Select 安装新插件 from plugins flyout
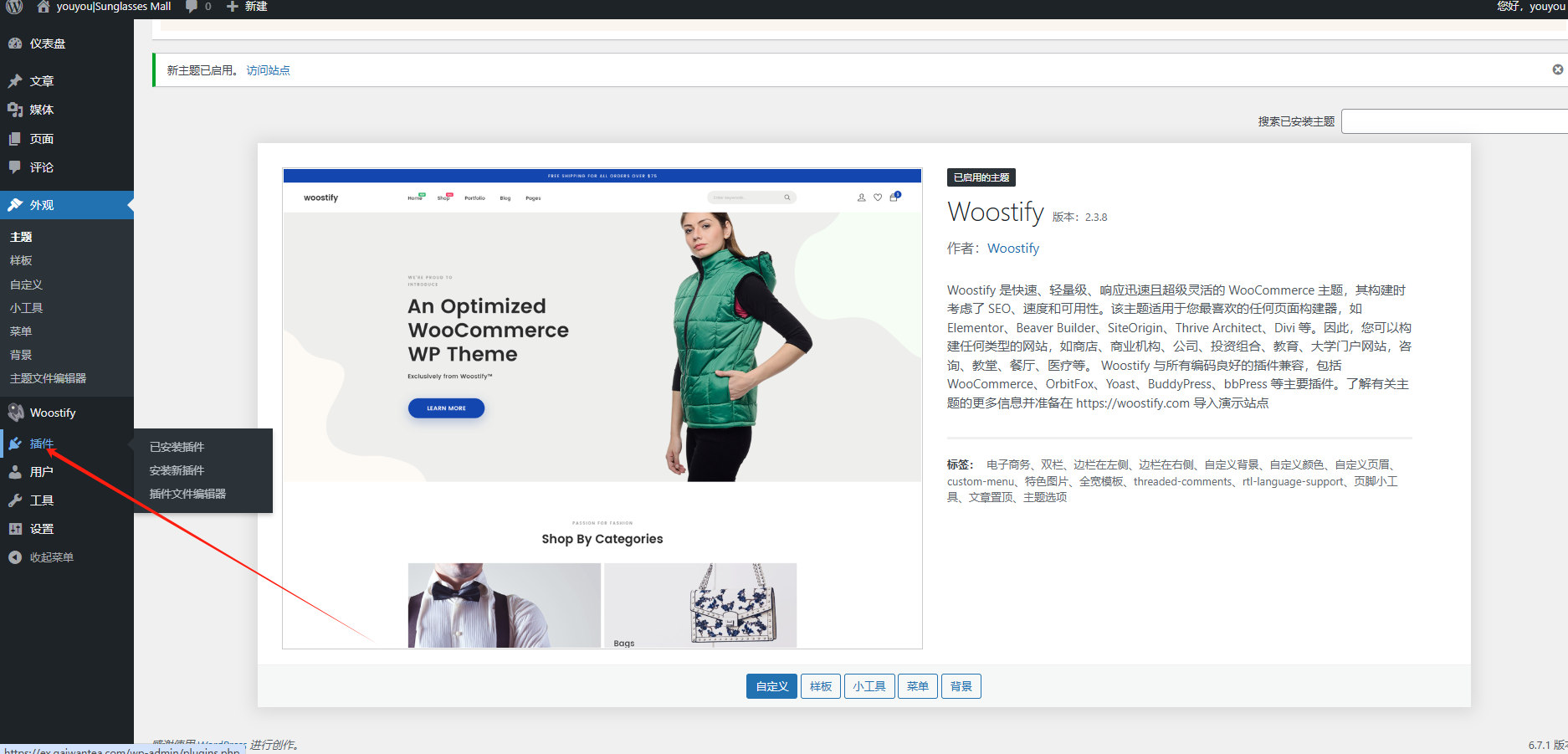 click(177, 470)
